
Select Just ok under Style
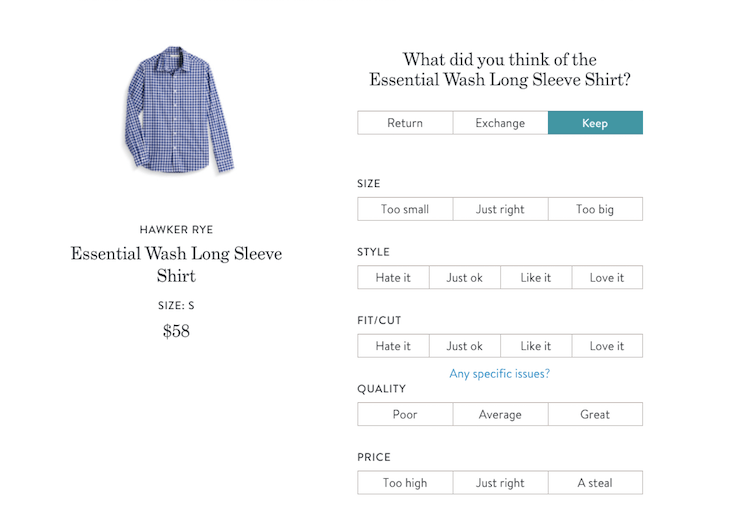pos(465,277)
